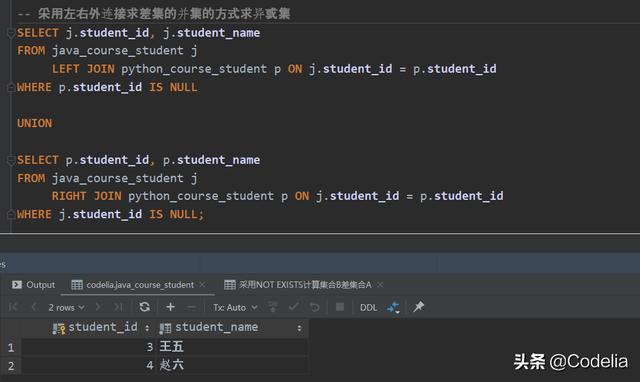Screen dimensions: 640x382
Task: Select row number 1 in results
Action: [11, 347]
